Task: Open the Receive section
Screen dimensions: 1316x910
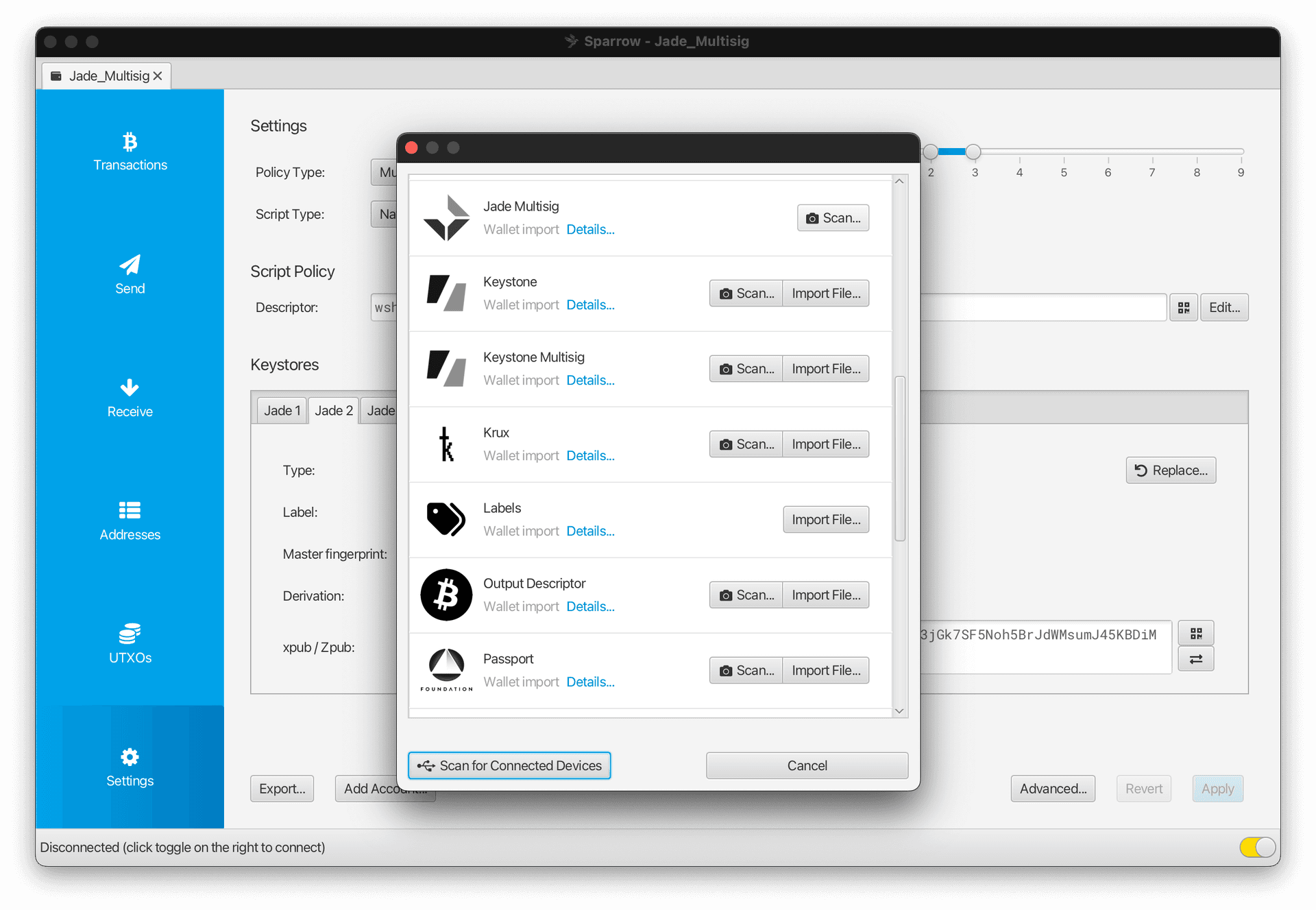Action: [130, 398]
